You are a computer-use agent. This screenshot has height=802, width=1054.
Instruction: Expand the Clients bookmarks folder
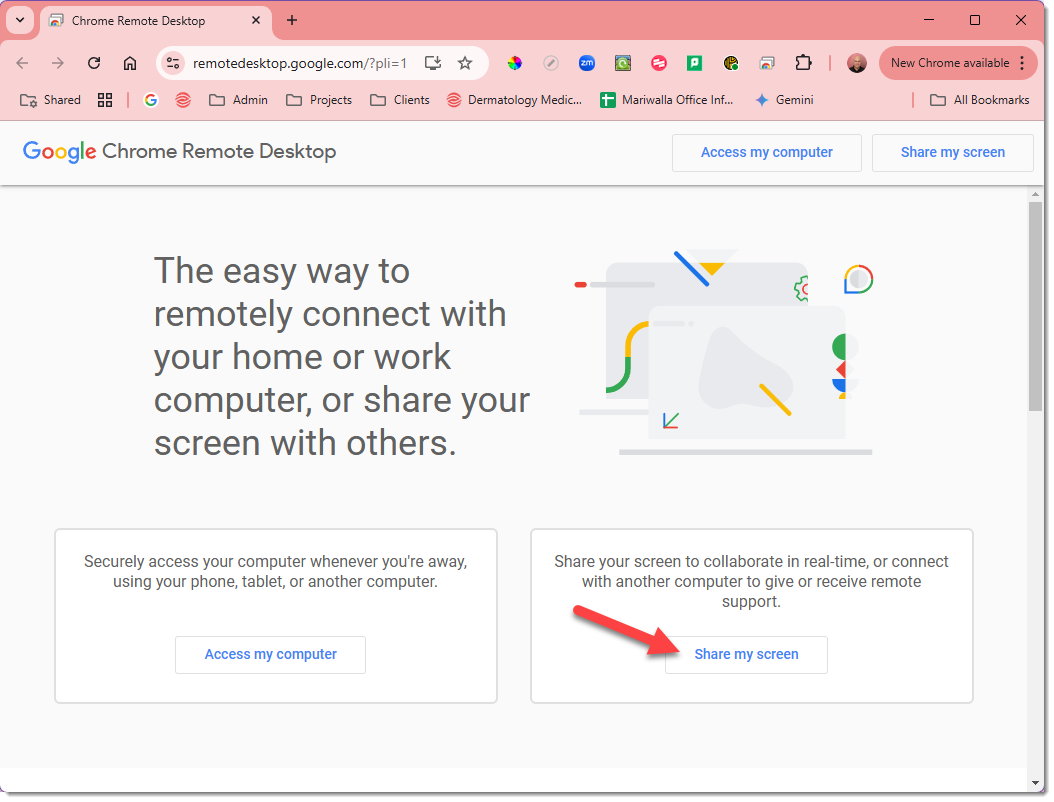(400, 100)
